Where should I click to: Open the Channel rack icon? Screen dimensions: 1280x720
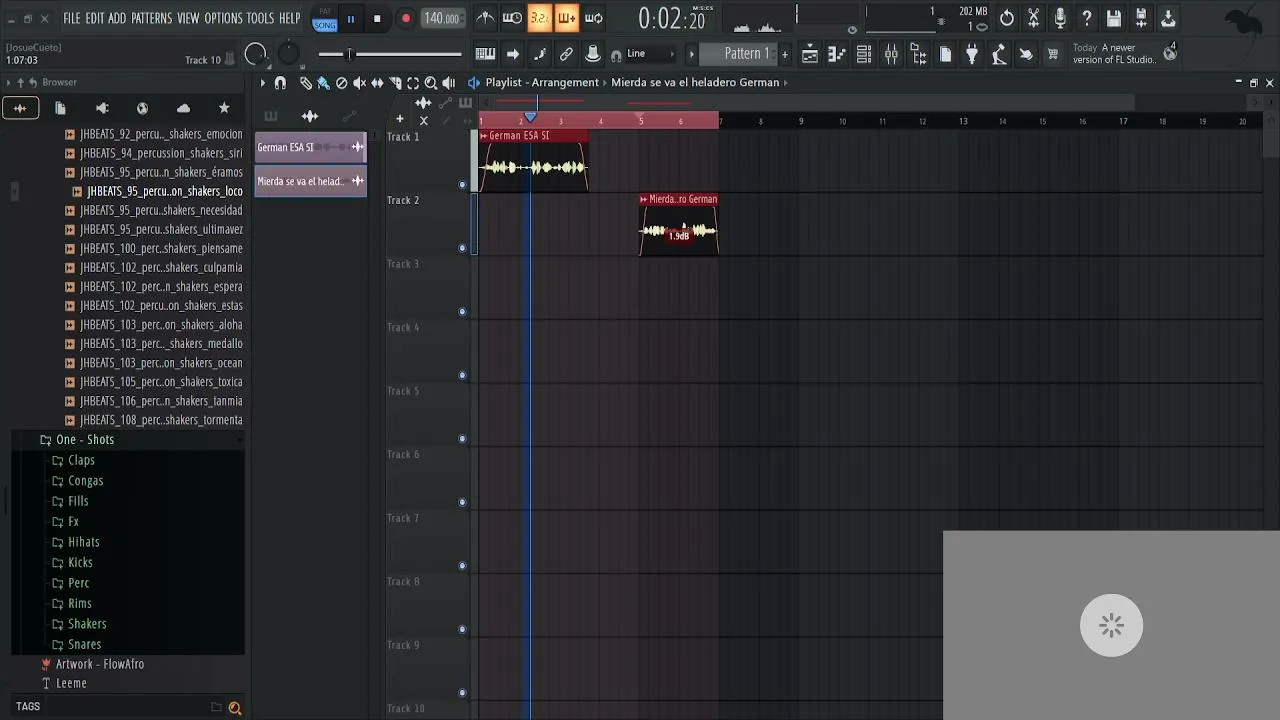click(864, 55)
